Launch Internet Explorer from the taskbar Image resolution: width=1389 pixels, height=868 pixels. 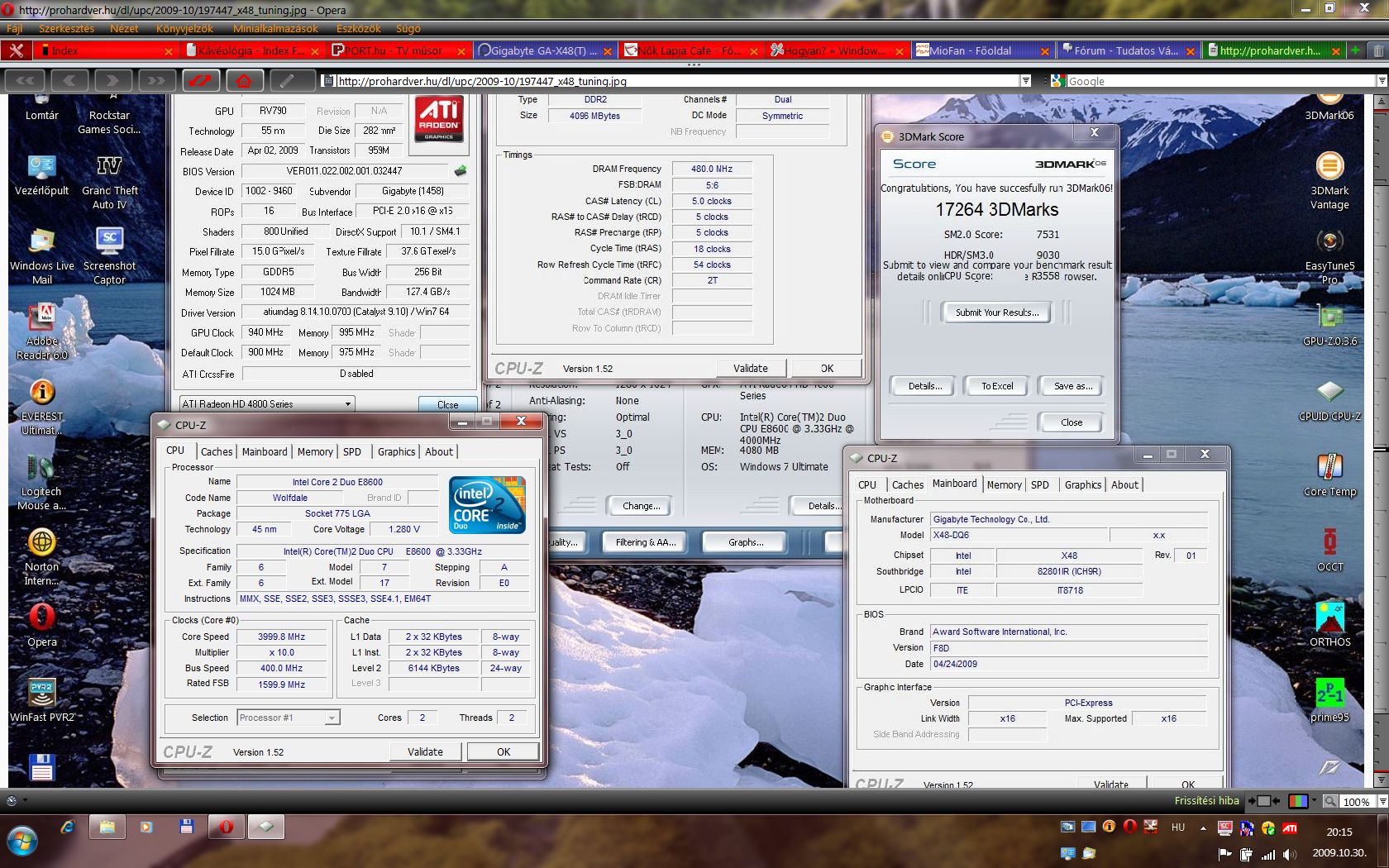click(68, 827)
